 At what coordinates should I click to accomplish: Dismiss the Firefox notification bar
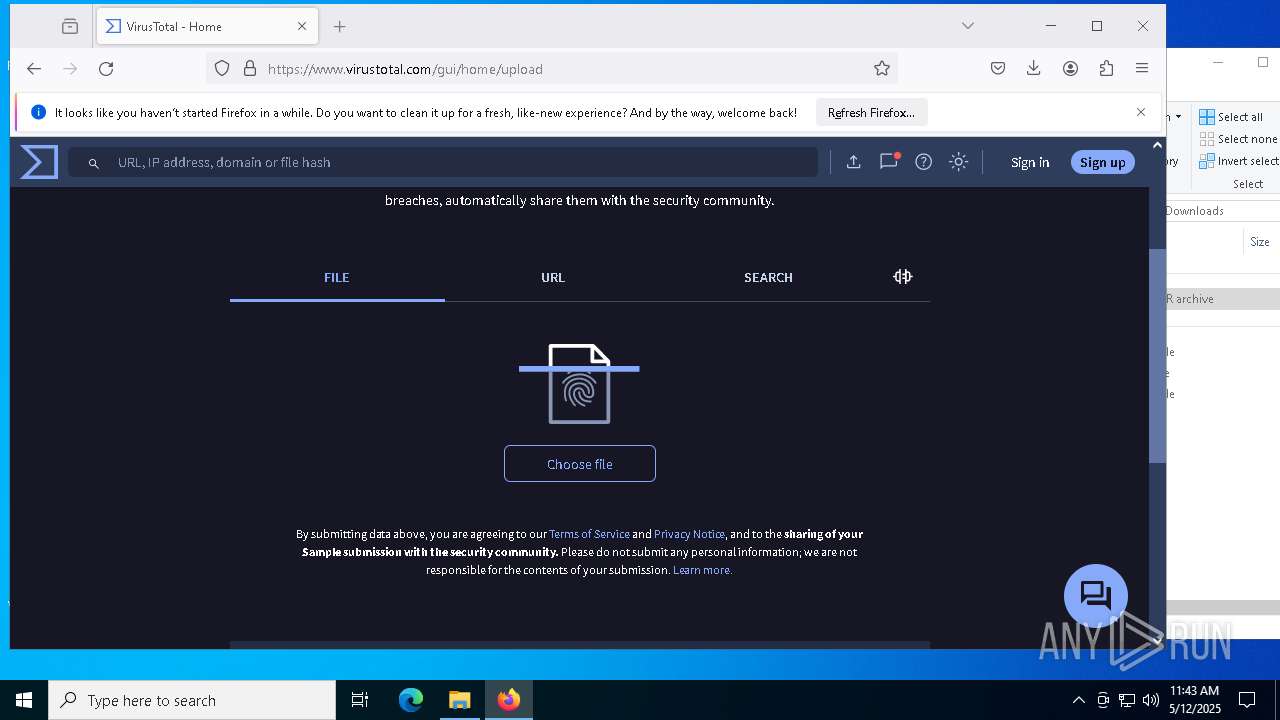[1141, 112]
